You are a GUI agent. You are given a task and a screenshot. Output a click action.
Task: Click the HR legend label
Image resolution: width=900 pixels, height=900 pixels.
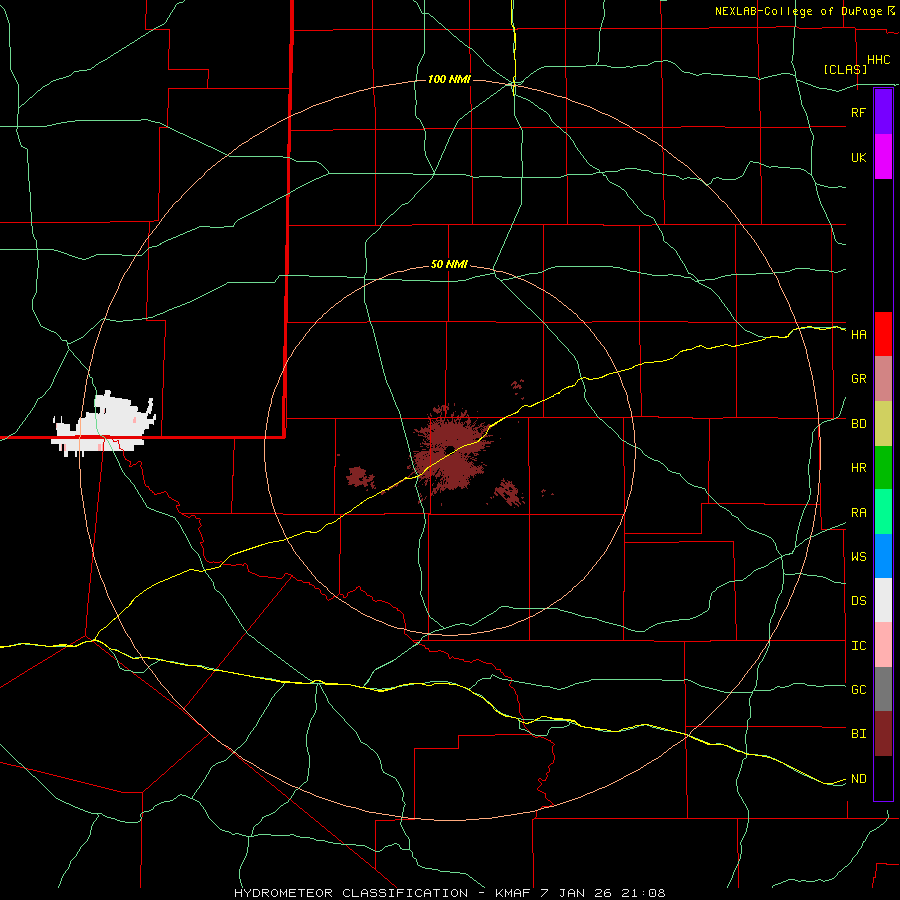click(858, 468)
